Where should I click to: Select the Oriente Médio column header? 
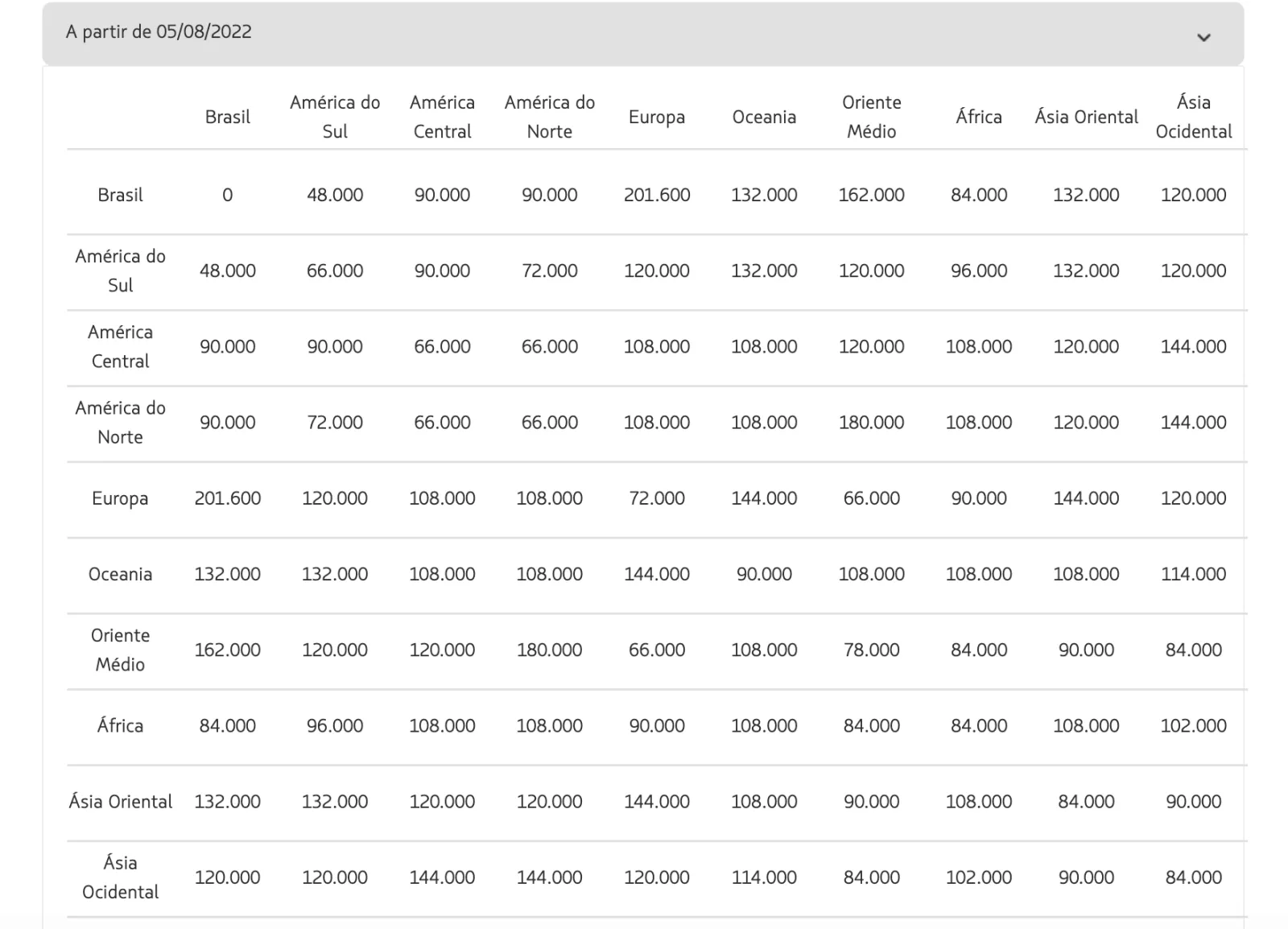[872, 117]
